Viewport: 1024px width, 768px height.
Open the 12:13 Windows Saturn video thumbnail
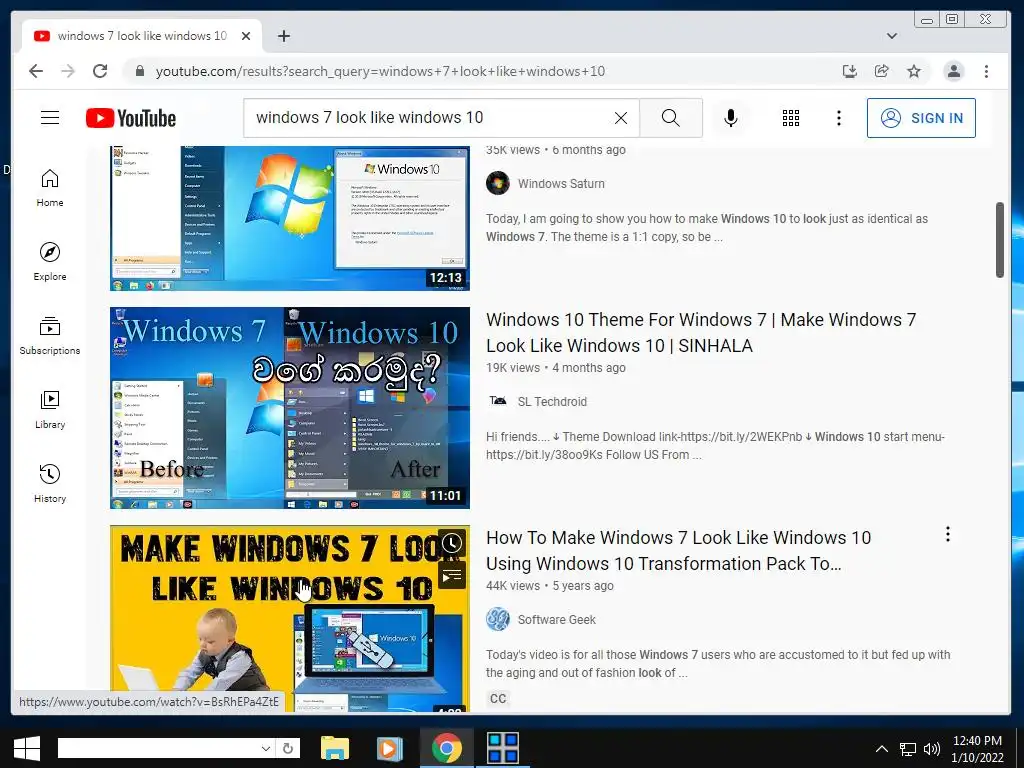coord(289,217)
